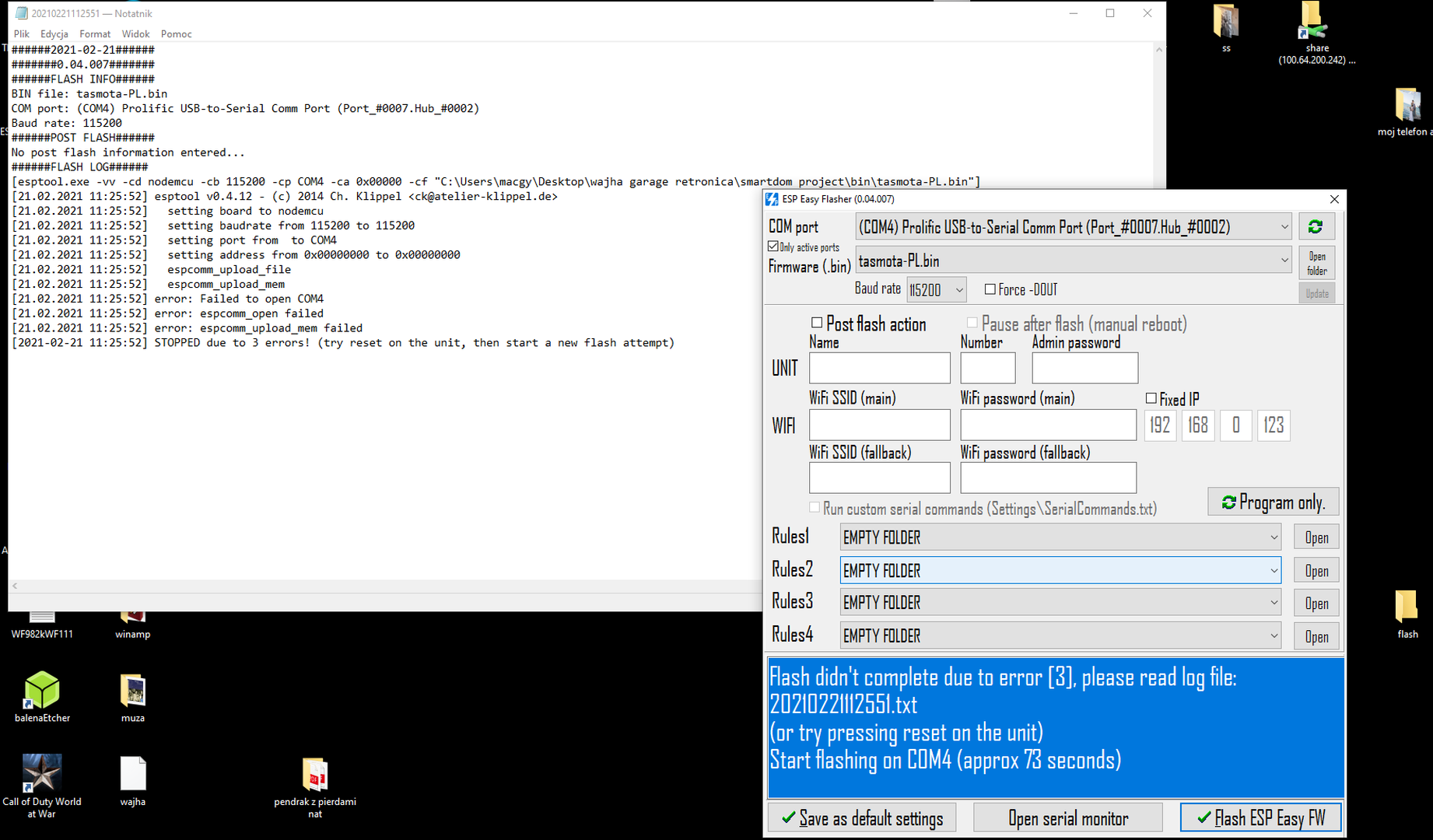This screenshot has height=840, width=1433.
Task: Close the ESP Easy Flasher window
Action: pyautogui.click(x=1333, y=199)
